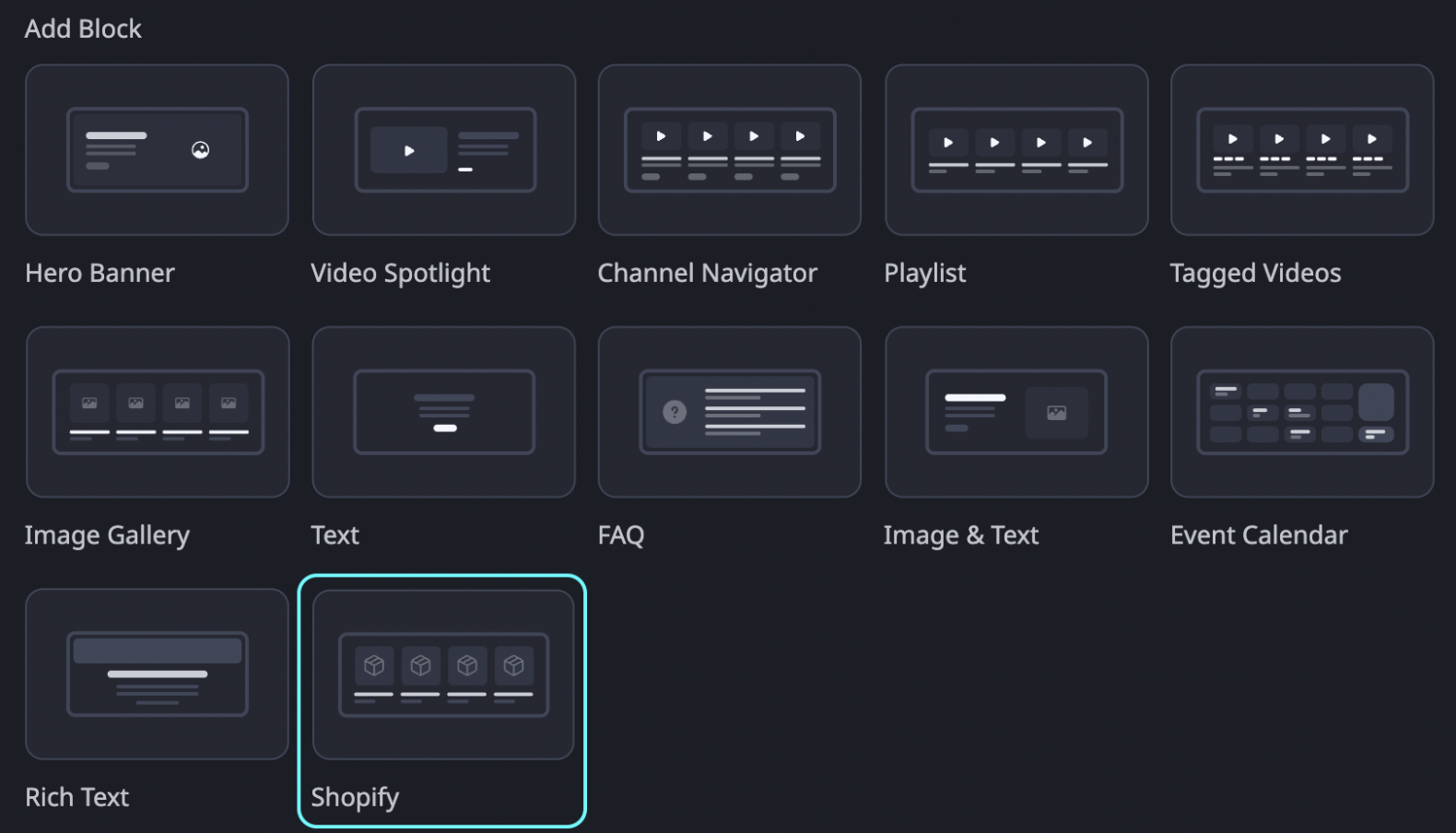This screenshot has width=1456, height=833.
Task: Click a play icon in the Playlist preview
Action: pos(948,140)
